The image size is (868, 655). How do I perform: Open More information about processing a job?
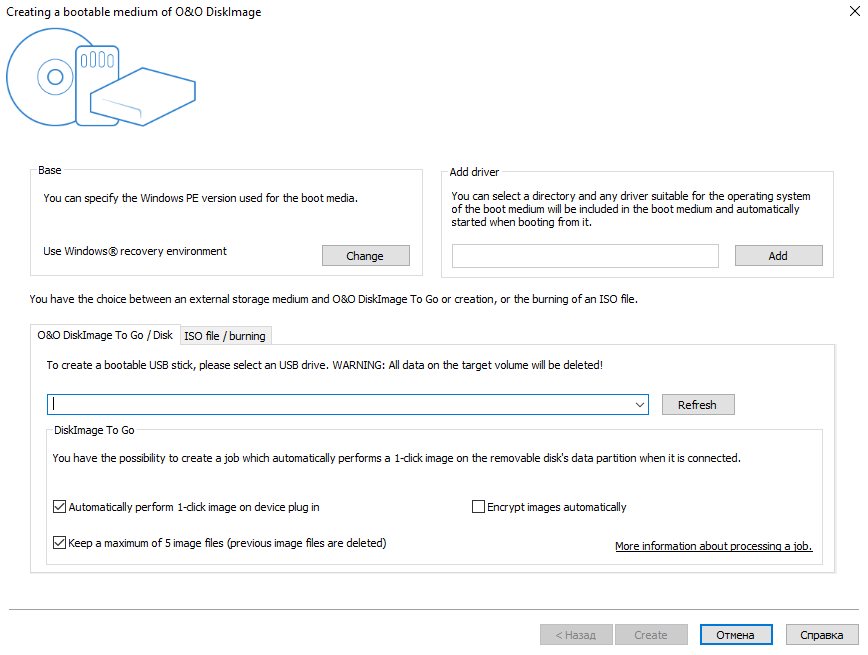pos(713,546)
